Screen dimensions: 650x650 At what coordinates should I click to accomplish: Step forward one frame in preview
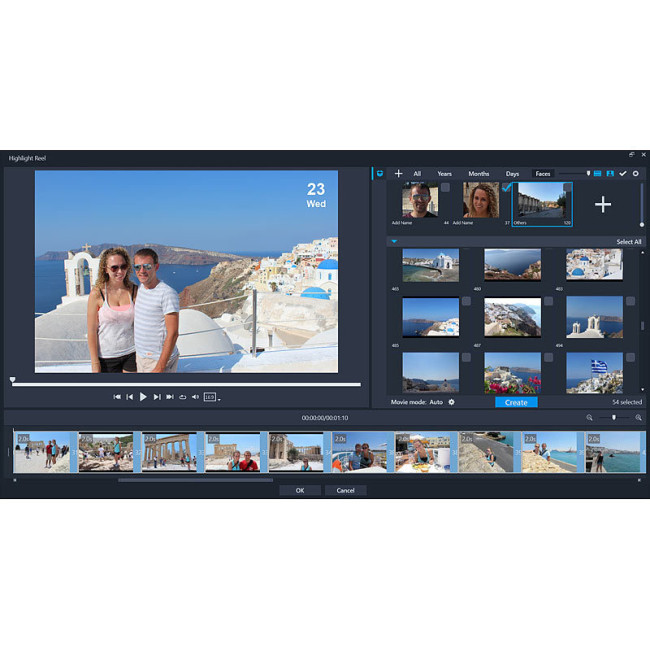pos(157,397)
